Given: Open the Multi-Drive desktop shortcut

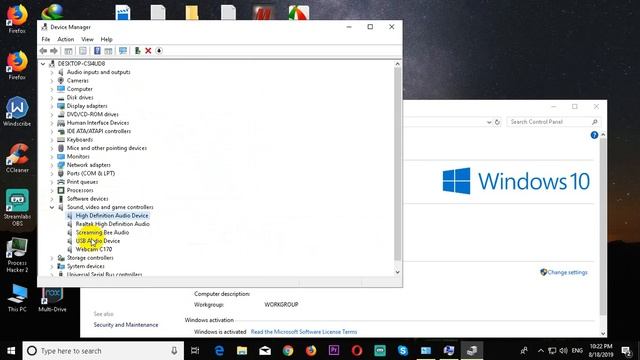Looking at the screenshot, I should 52,300.
